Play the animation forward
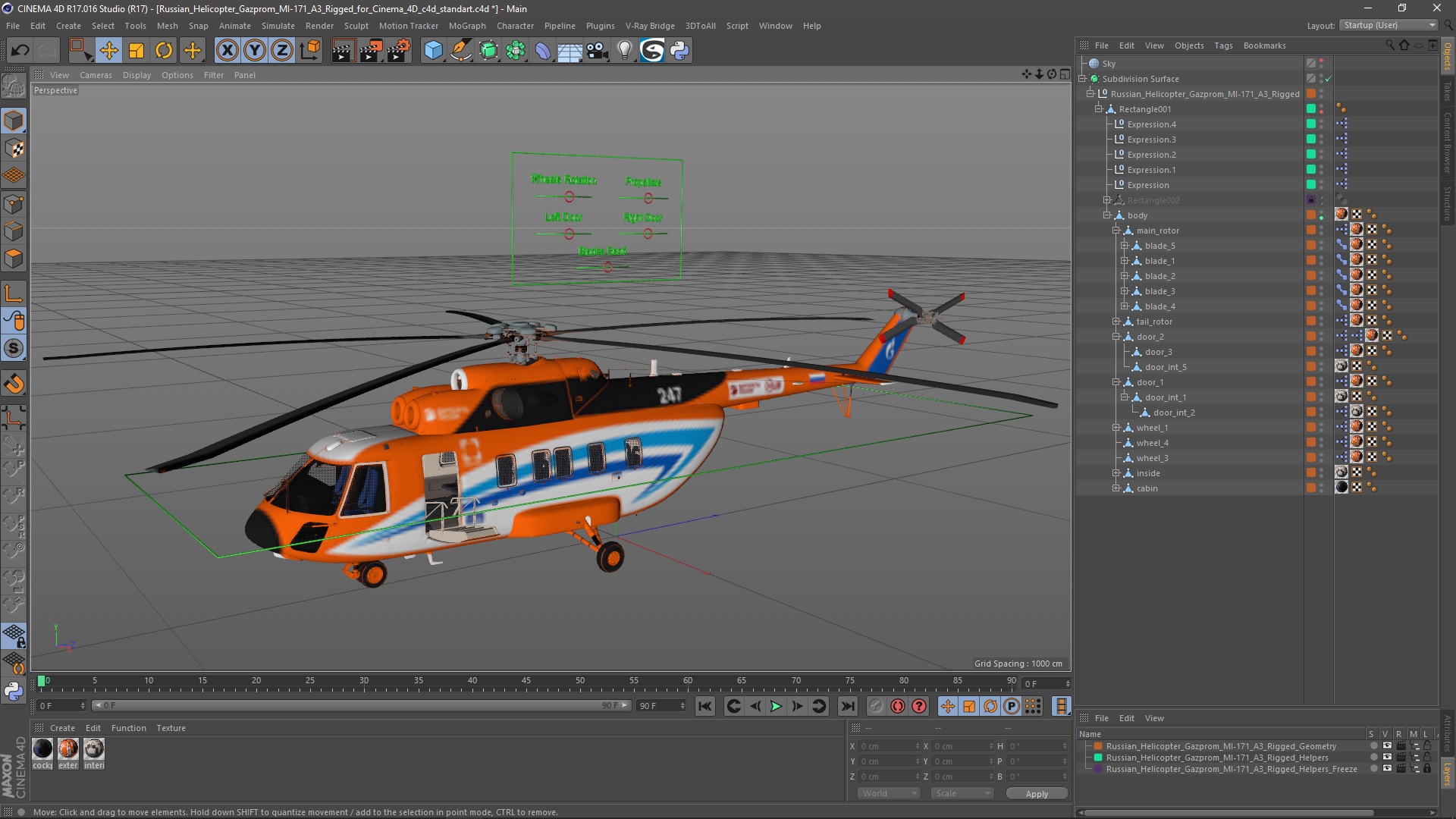 (x=776, y=706)
